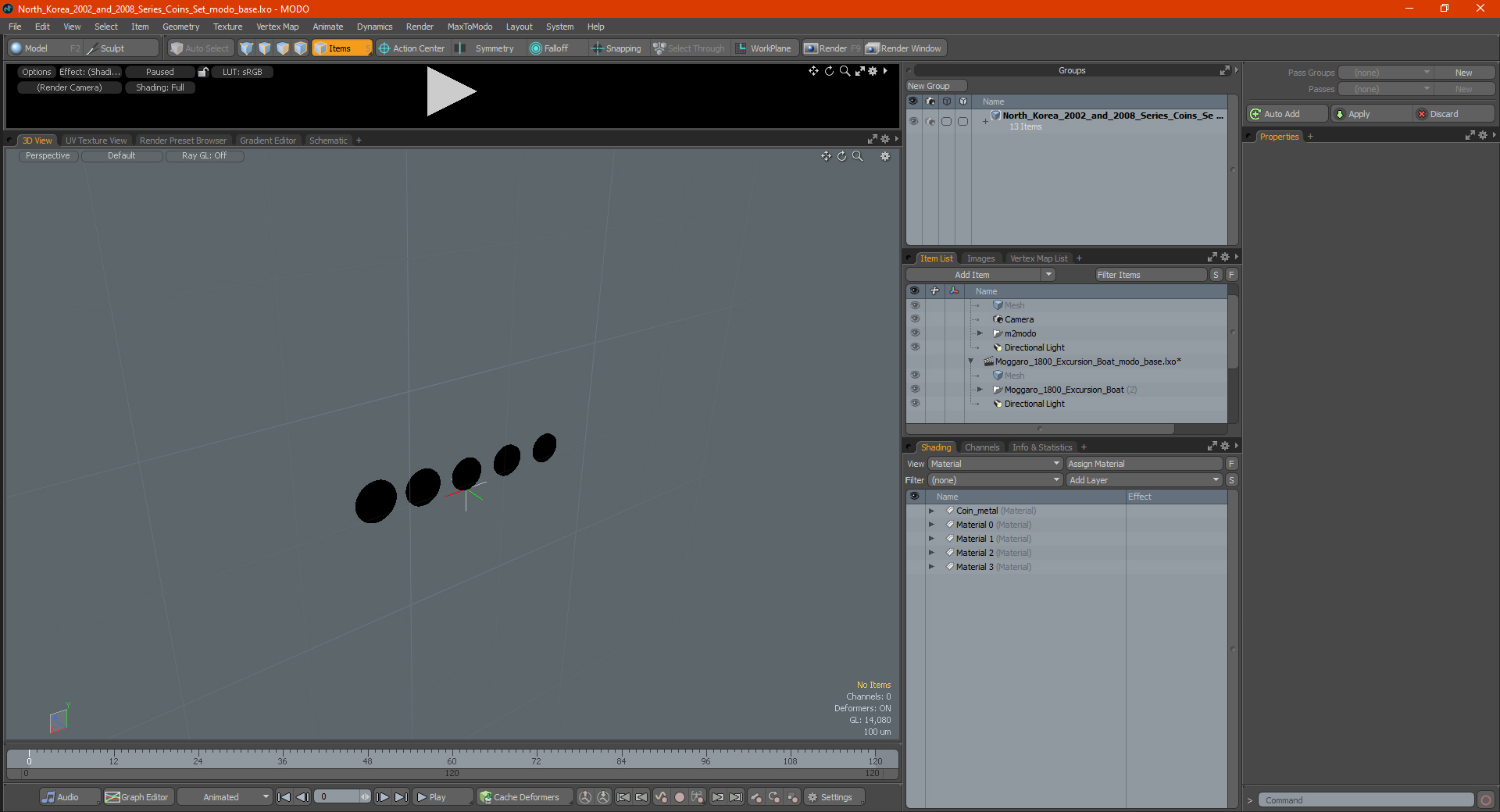Switch to Model mode
The width and height of the screenshot is (1500, 812).
coord(36,48)
